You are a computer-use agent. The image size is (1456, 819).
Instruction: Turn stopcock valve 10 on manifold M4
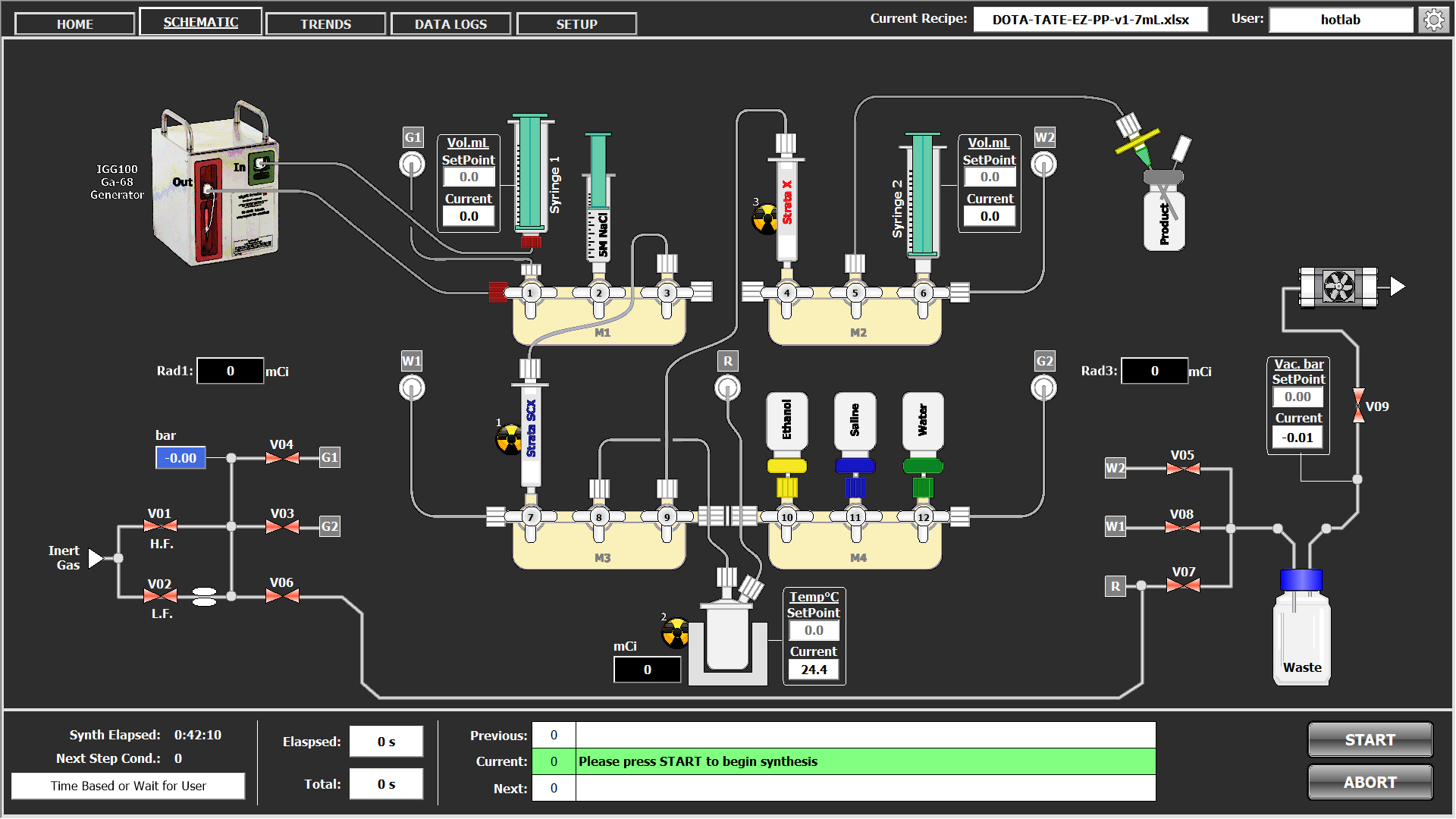[786, 517]
